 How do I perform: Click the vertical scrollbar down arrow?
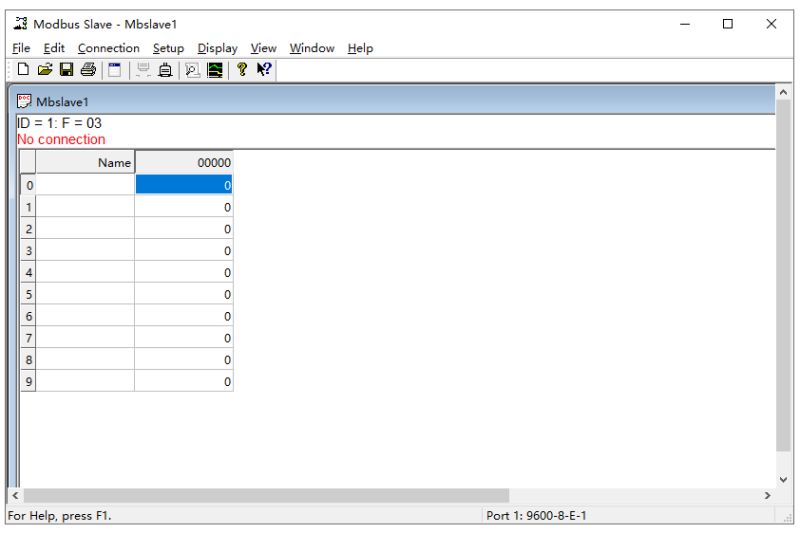click(783, 479)
